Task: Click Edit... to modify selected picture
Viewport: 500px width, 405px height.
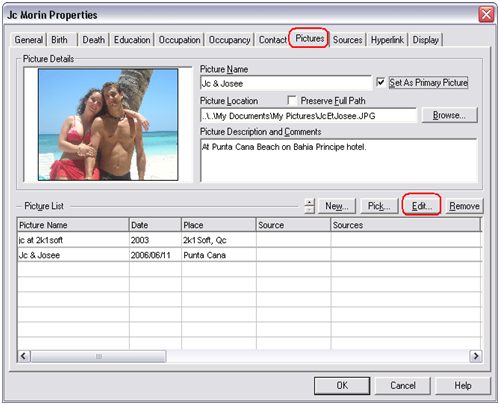Action: click(x=421, y=206)
